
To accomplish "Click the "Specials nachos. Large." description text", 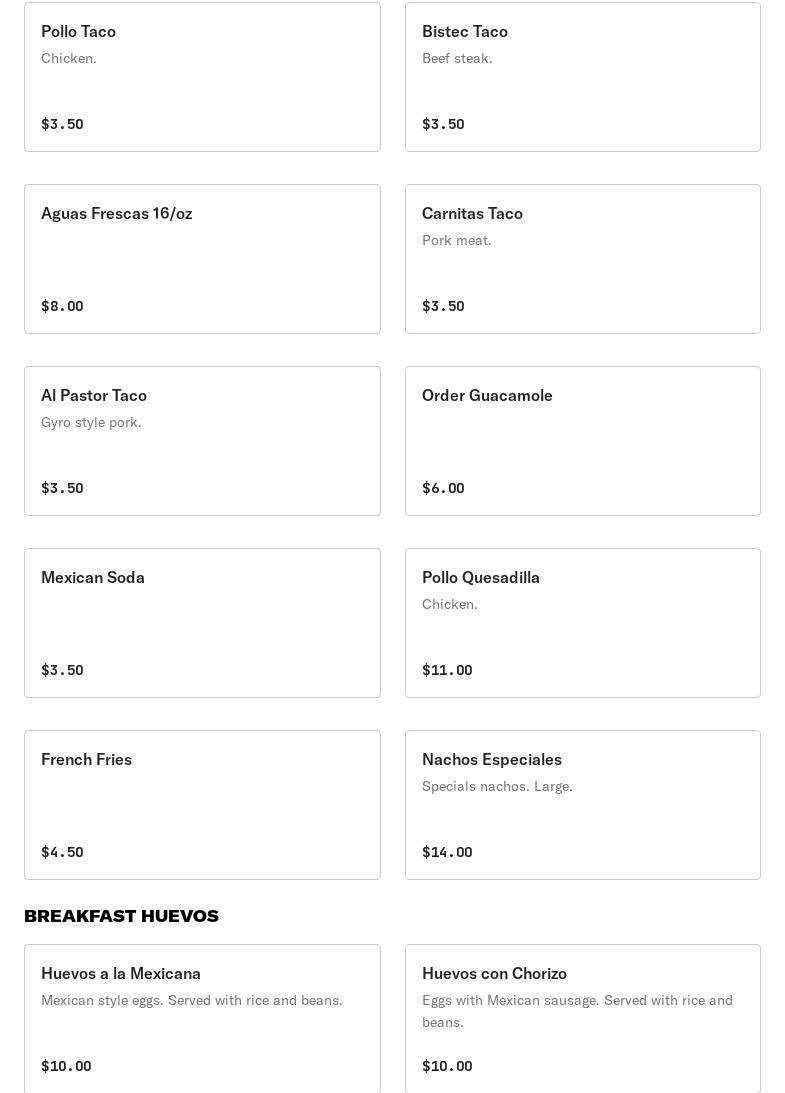I will click(497, 786).
